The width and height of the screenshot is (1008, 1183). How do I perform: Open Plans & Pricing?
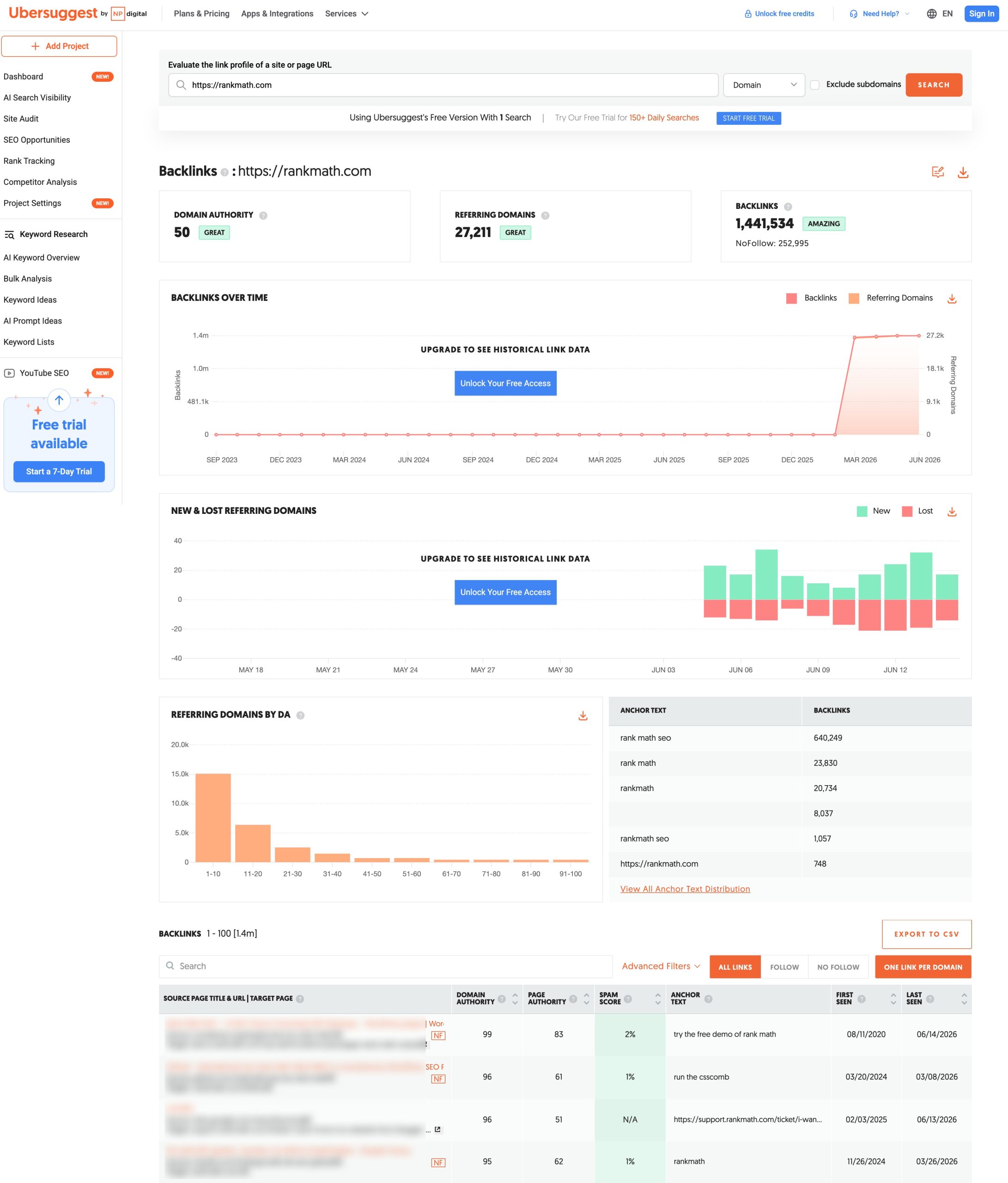201,14
